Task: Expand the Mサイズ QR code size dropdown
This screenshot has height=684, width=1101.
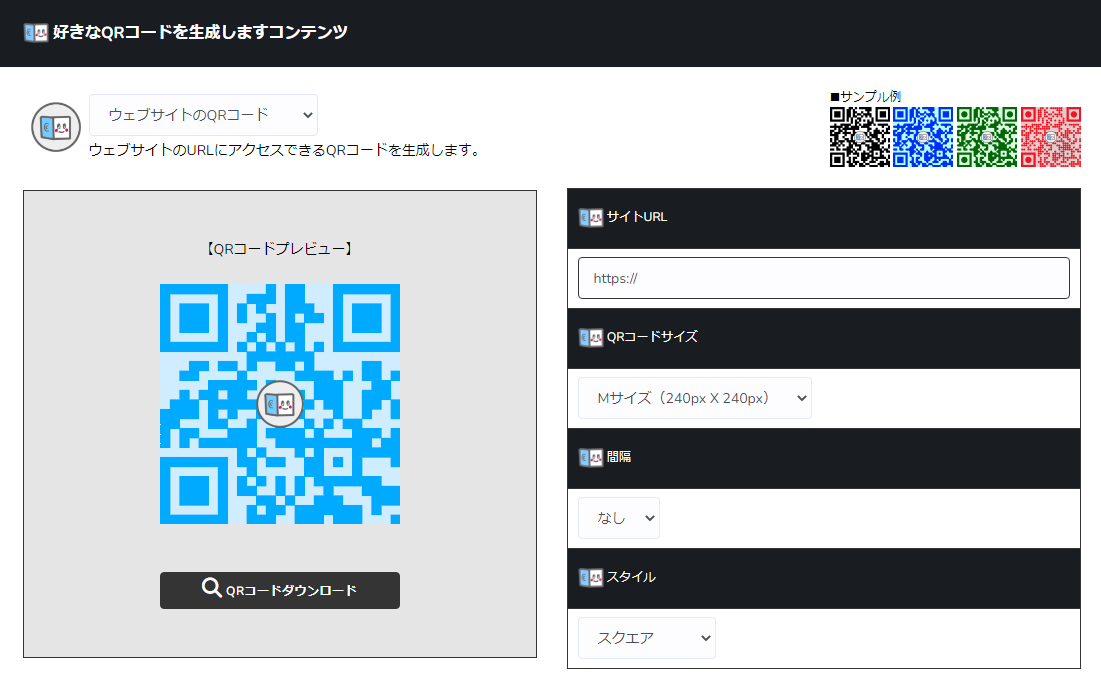Action: 694,398
